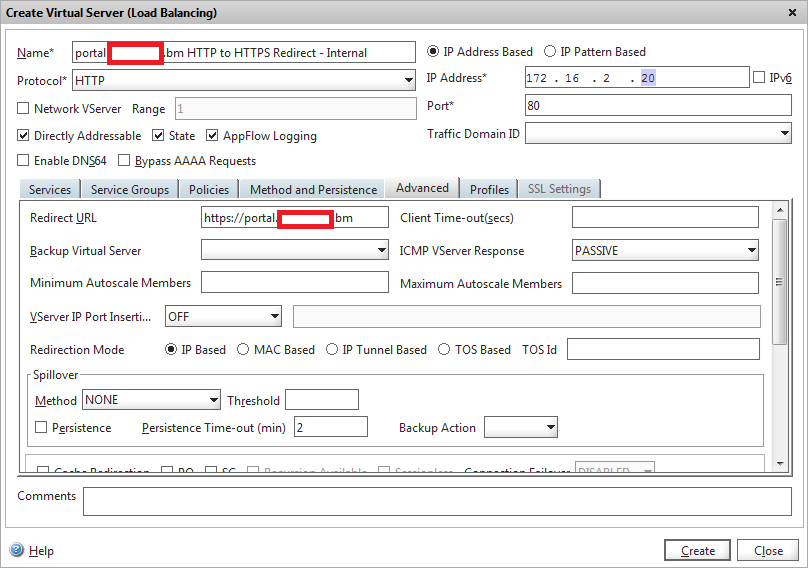This screenshot has width=808, height=568.
Task: Click scrollbar up arrow in Advanced panel
Action: coord(780,210)
